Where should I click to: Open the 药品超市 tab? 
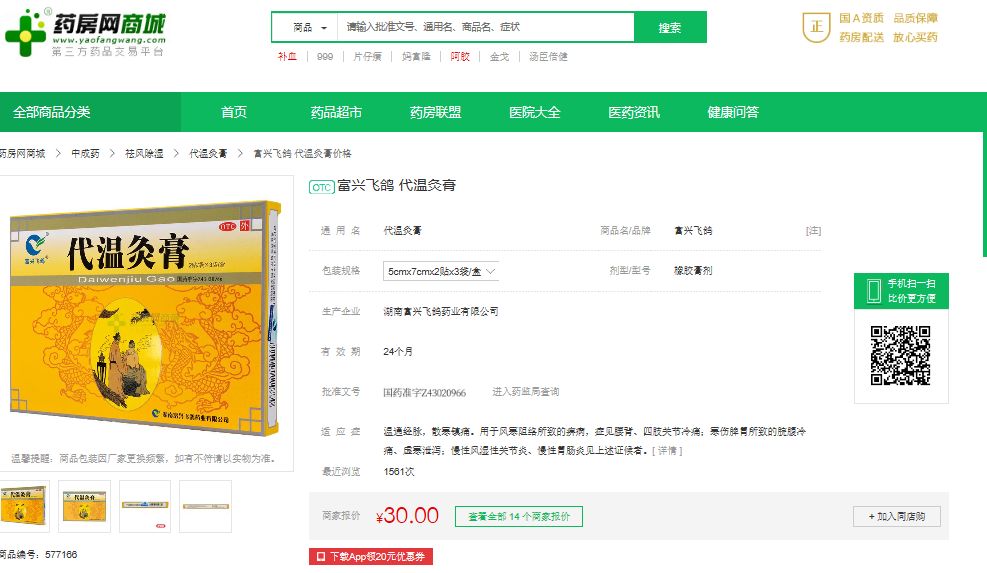336,112
